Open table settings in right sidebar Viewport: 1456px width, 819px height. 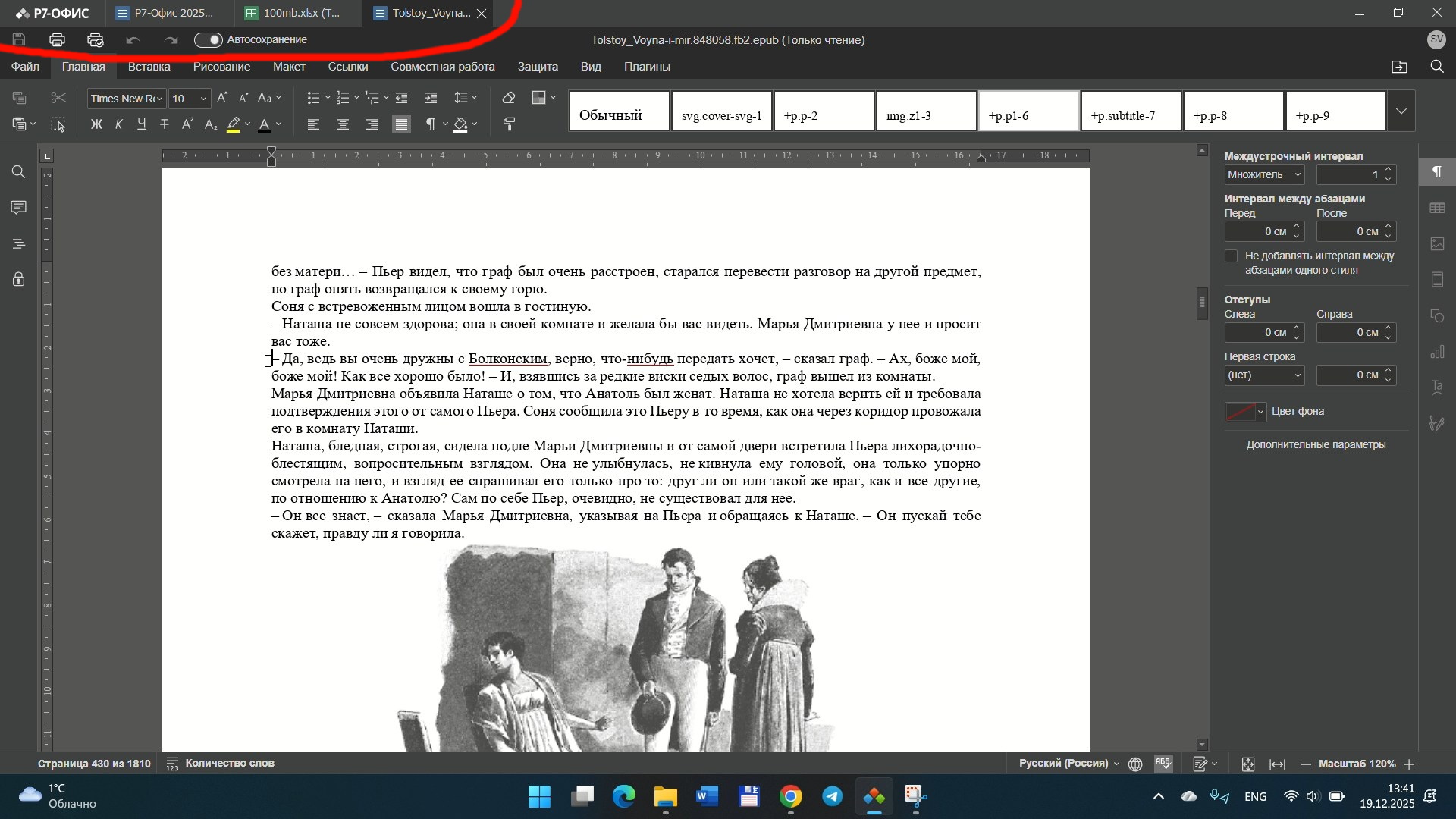(1436, 208)
